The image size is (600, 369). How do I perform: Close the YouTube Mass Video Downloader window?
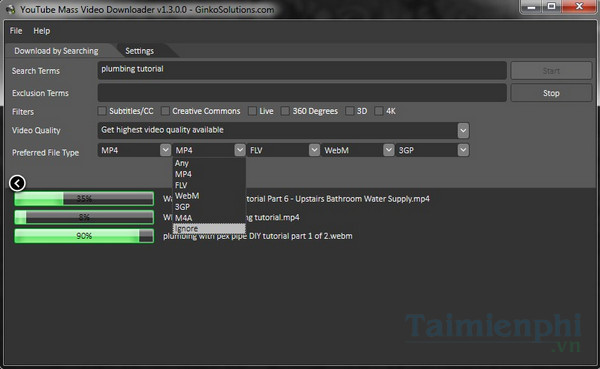(579, 7)
